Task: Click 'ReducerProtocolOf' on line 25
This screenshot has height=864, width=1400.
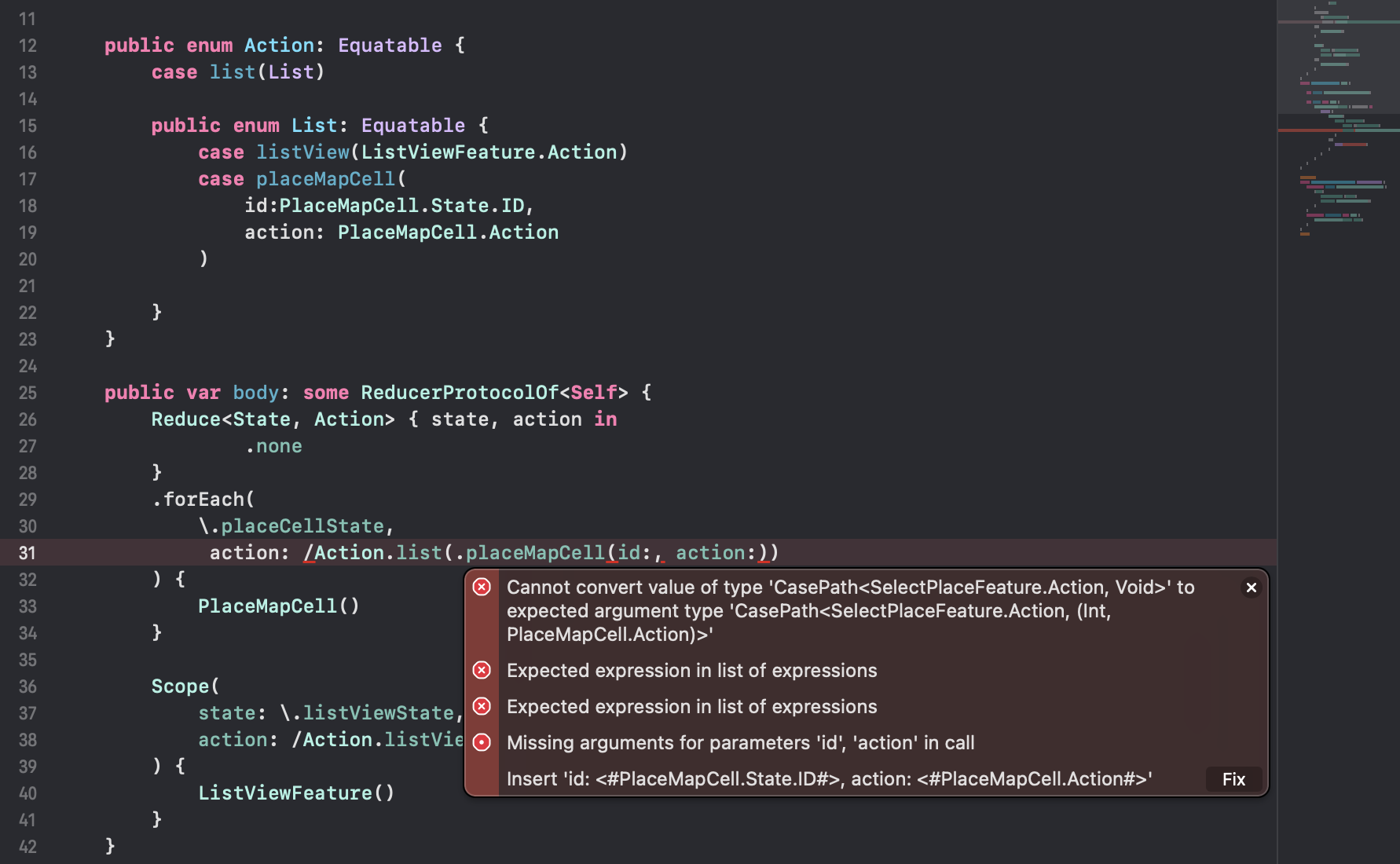Action: [460, 393]
